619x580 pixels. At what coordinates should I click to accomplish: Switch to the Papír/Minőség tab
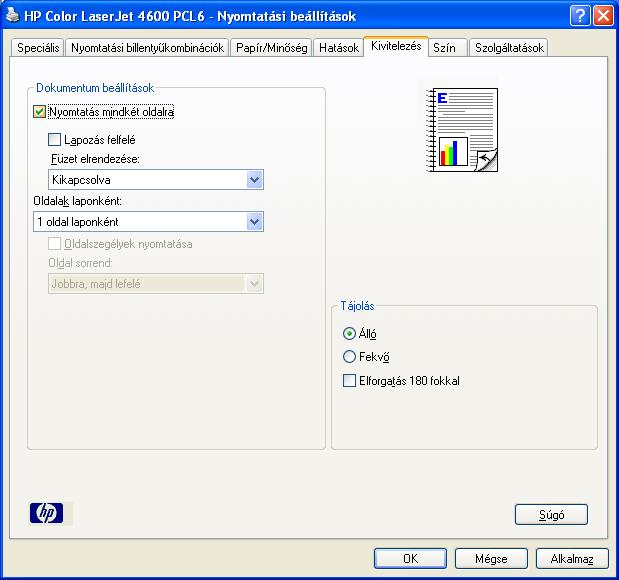pos(271,48)
